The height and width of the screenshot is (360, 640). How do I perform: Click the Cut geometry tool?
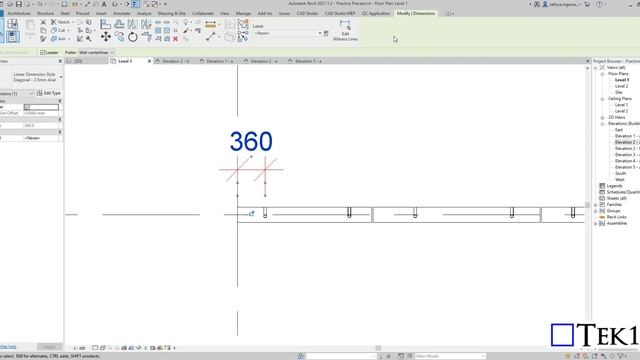[59, 30]
